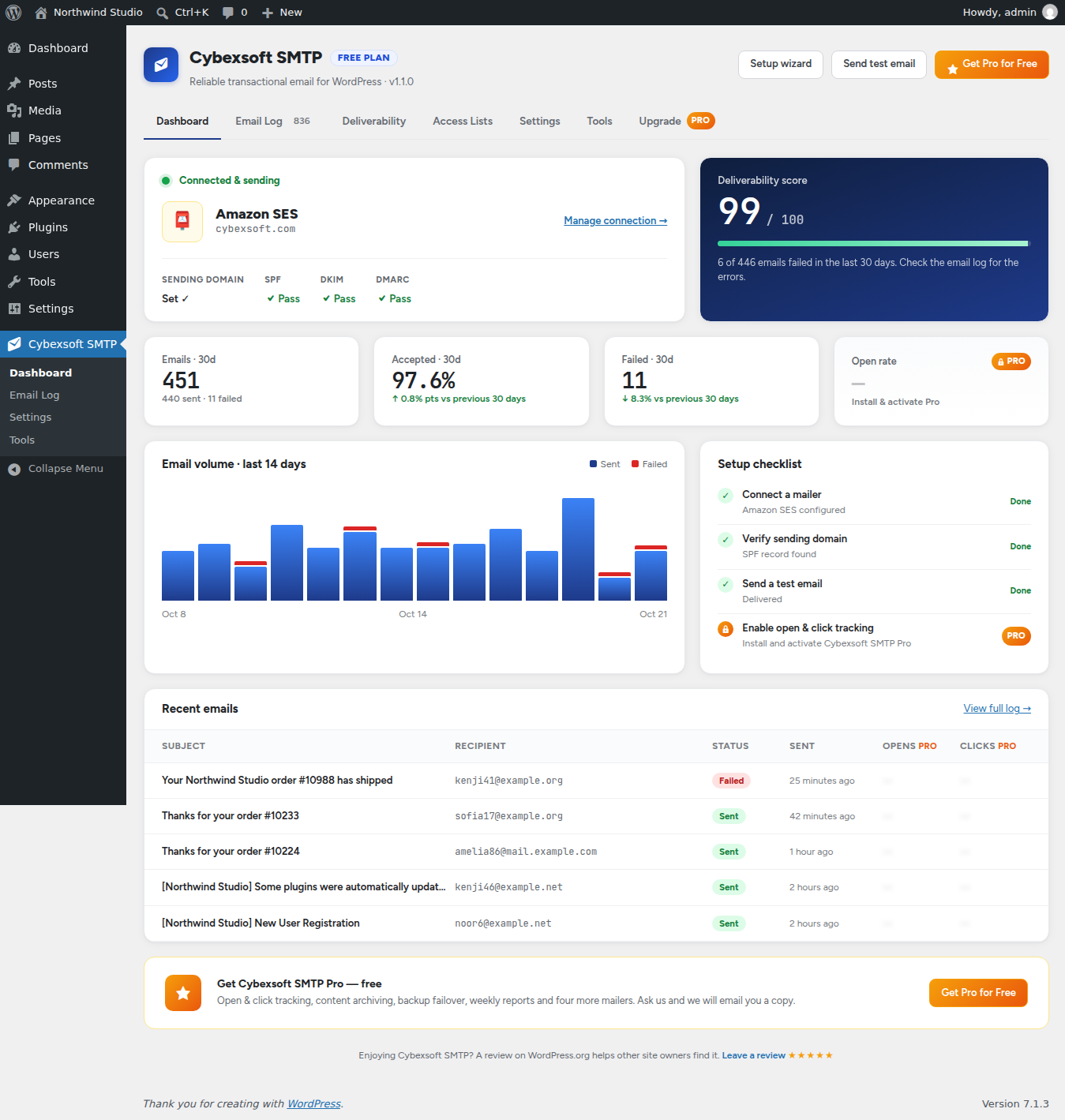Launch the Setup wizard
Viewport: 1065px width, 1120px height.
pos(781,65)
